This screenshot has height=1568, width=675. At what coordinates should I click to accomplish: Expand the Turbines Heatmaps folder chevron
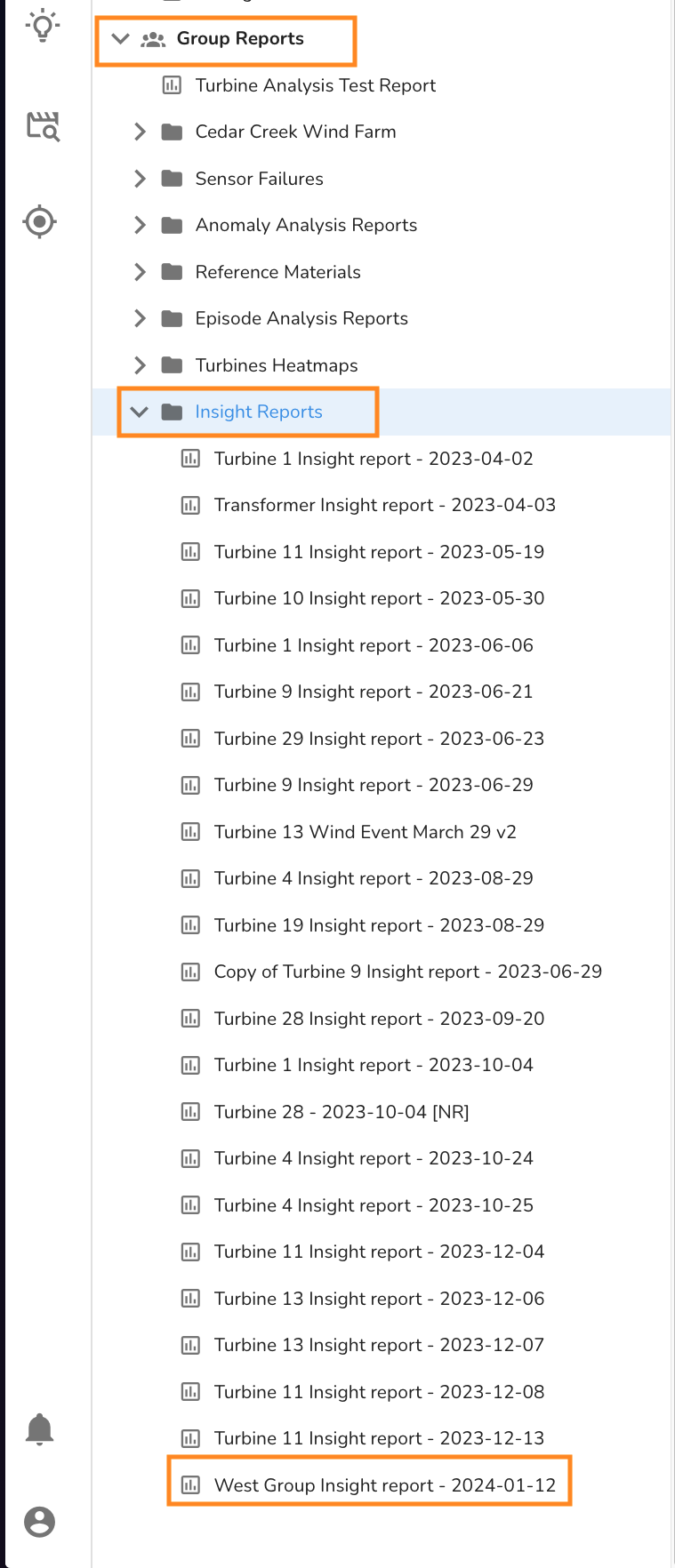[140, 365]
